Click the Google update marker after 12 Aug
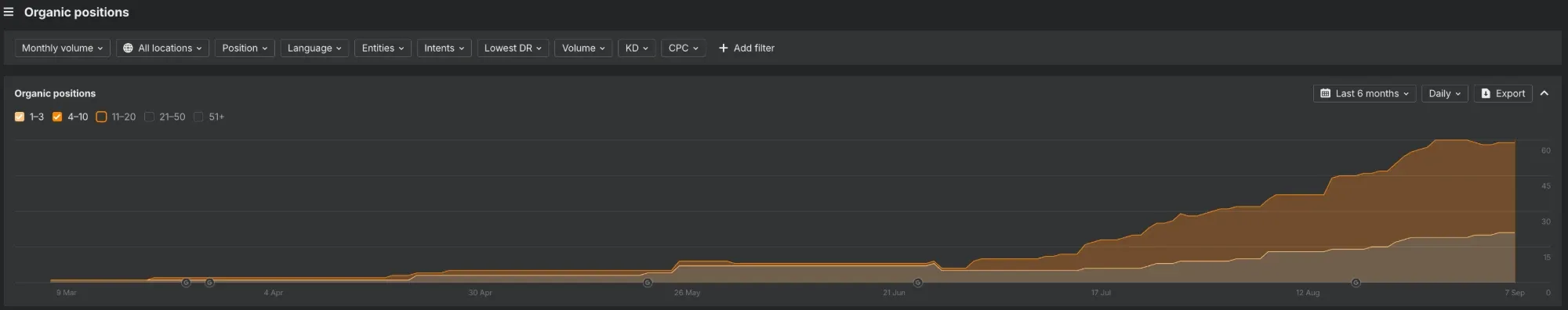The width and height of the screenshot is (1568, 310). point(1356,283)
